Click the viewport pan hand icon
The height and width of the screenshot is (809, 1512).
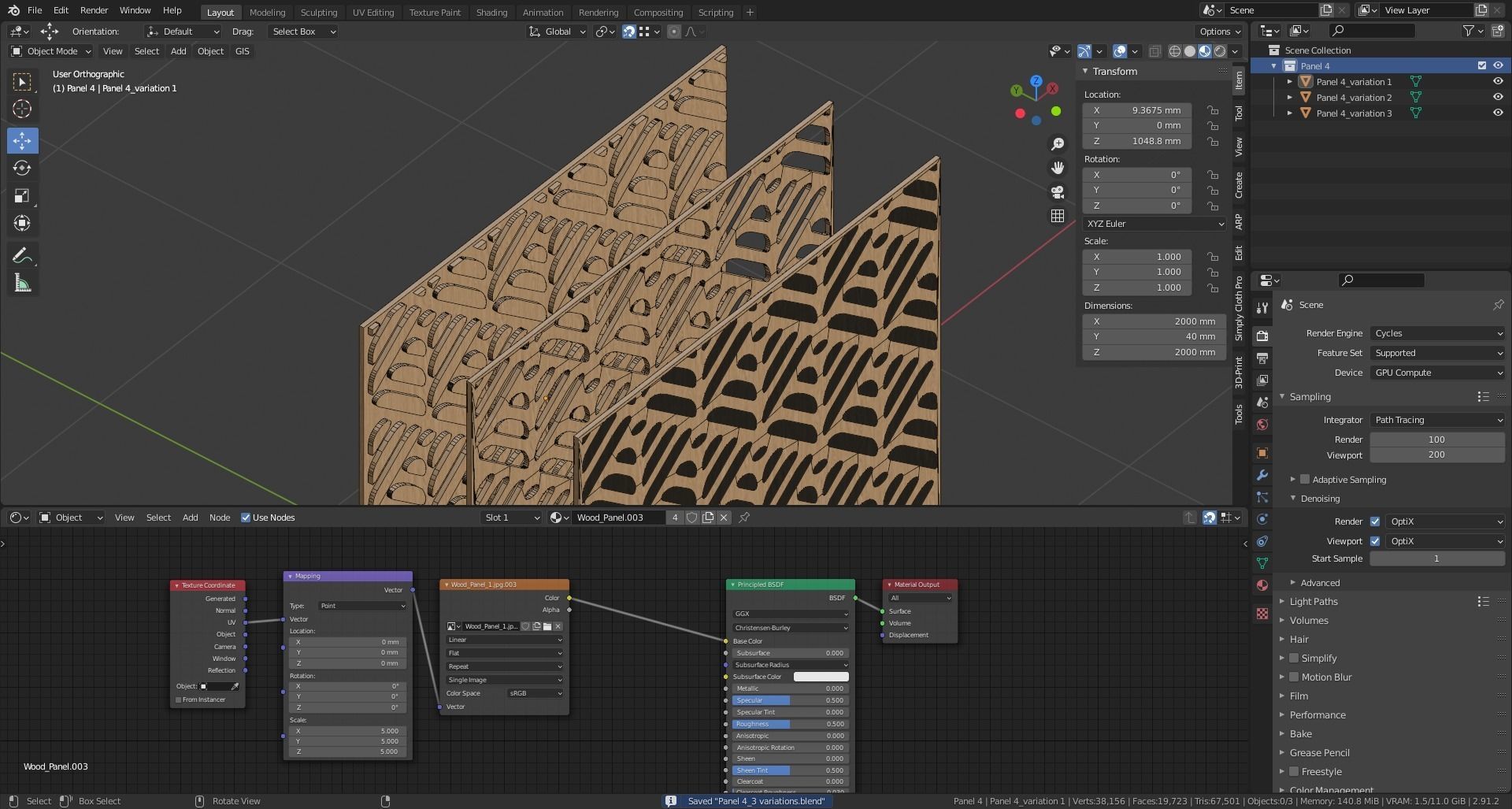(1058, 168)
